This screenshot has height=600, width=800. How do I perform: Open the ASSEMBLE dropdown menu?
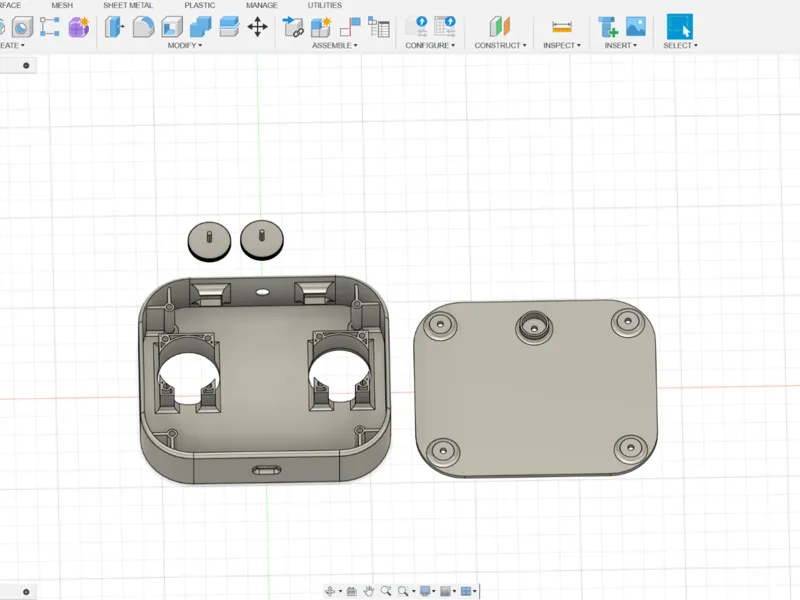(x=335, y=45)
